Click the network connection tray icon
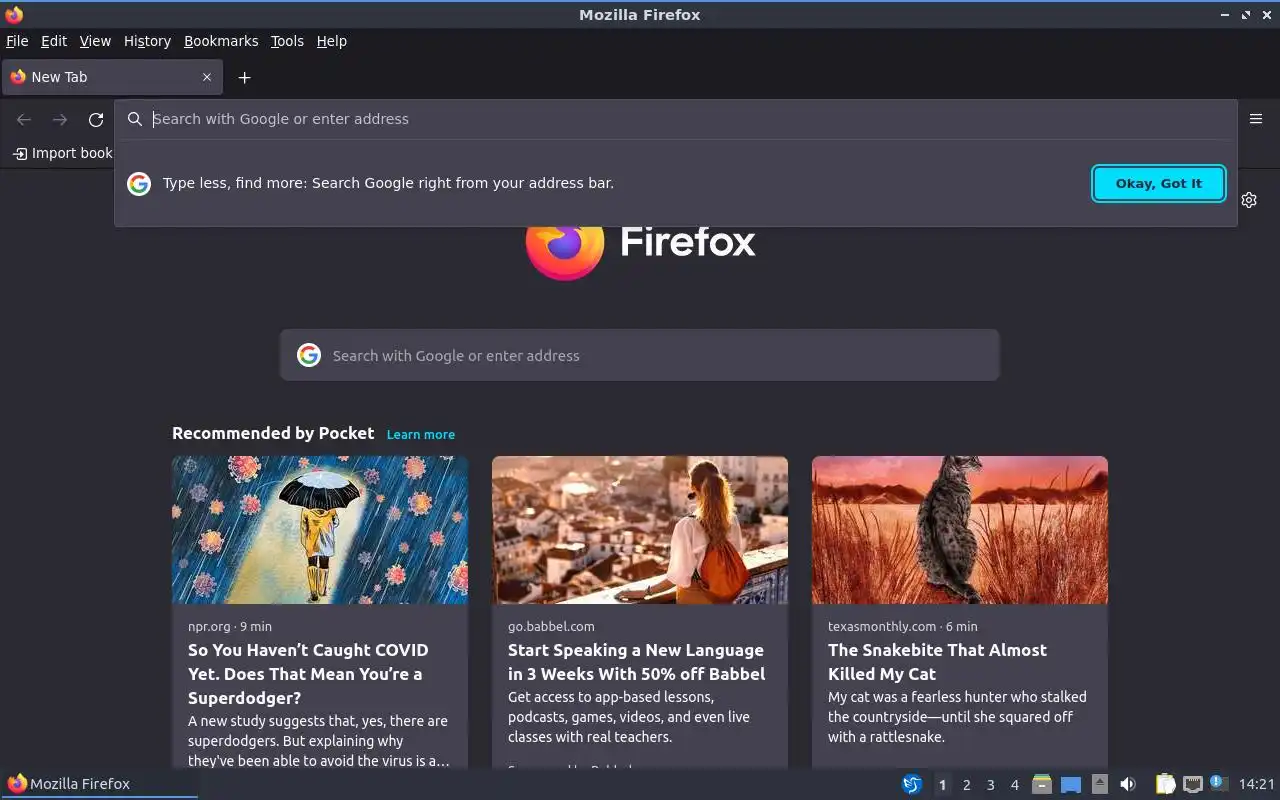Image resolution: width=1280 pixels, height=800 pixels. [1192, 784]
